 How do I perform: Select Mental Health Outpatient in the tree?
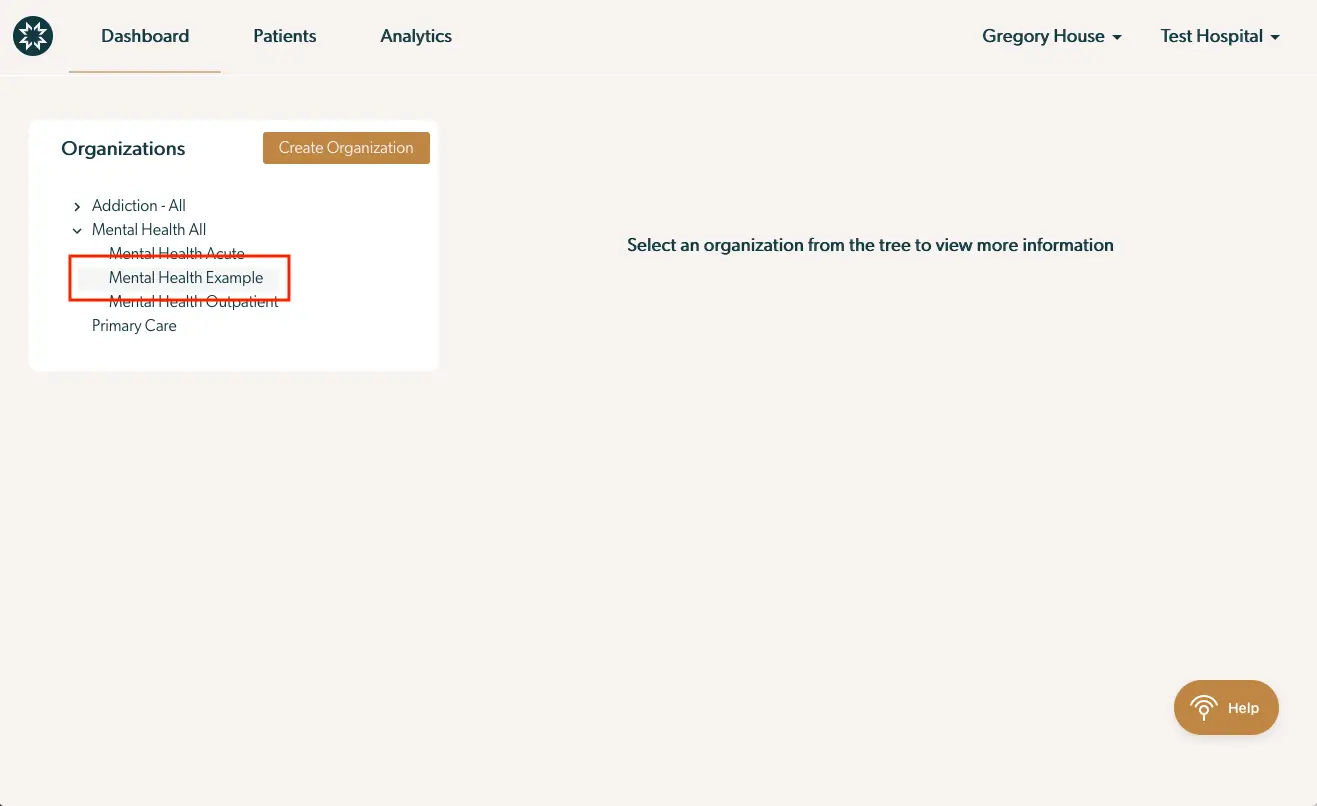click(x=193, y=301)
